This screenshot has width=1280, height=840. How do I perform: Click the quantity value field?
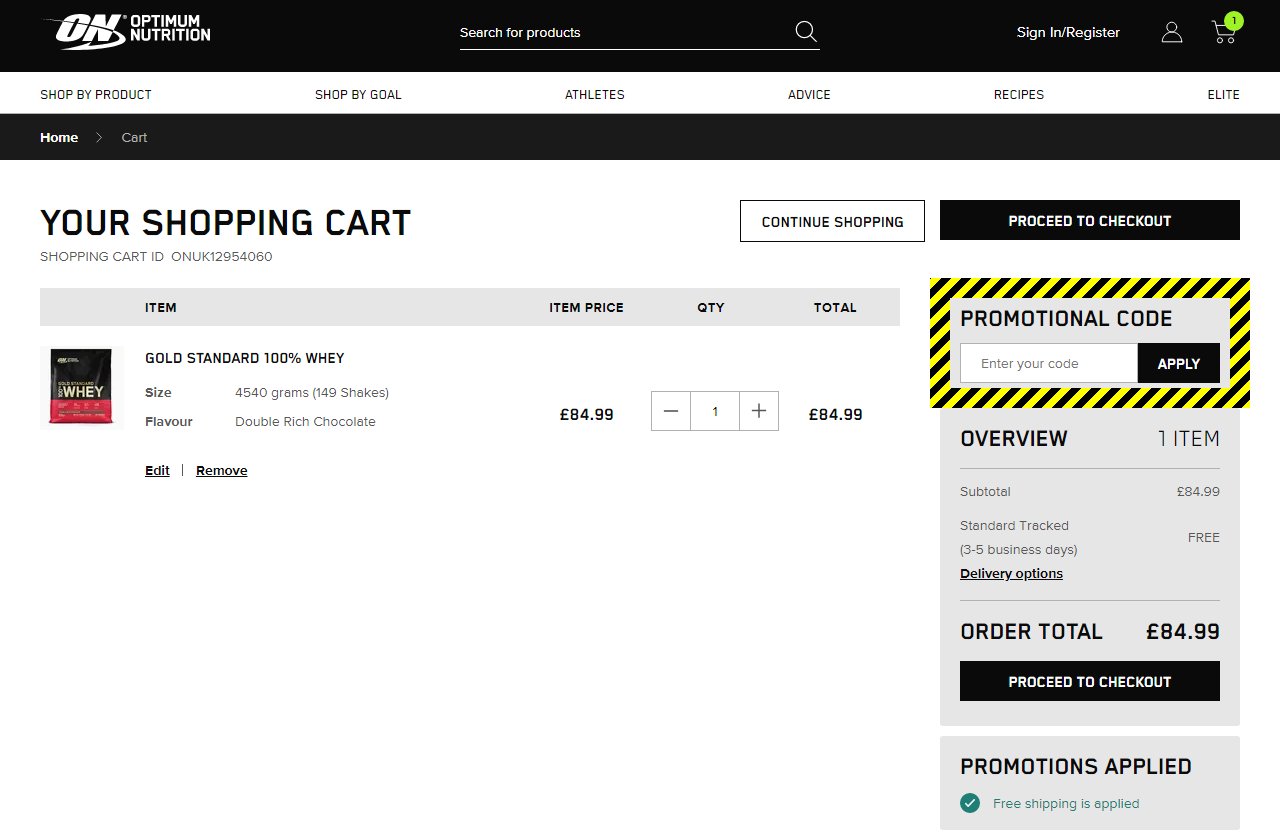point(715,411)
